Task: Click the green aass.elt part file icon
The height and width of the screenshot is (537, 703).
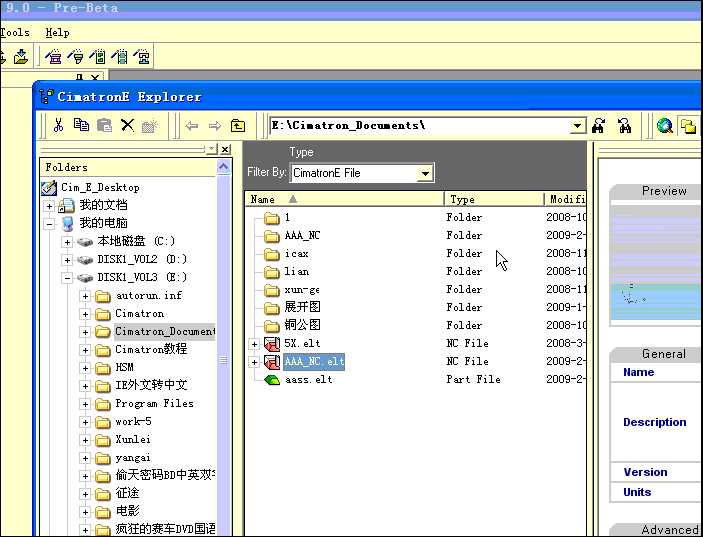Action: tap(272, 380)
